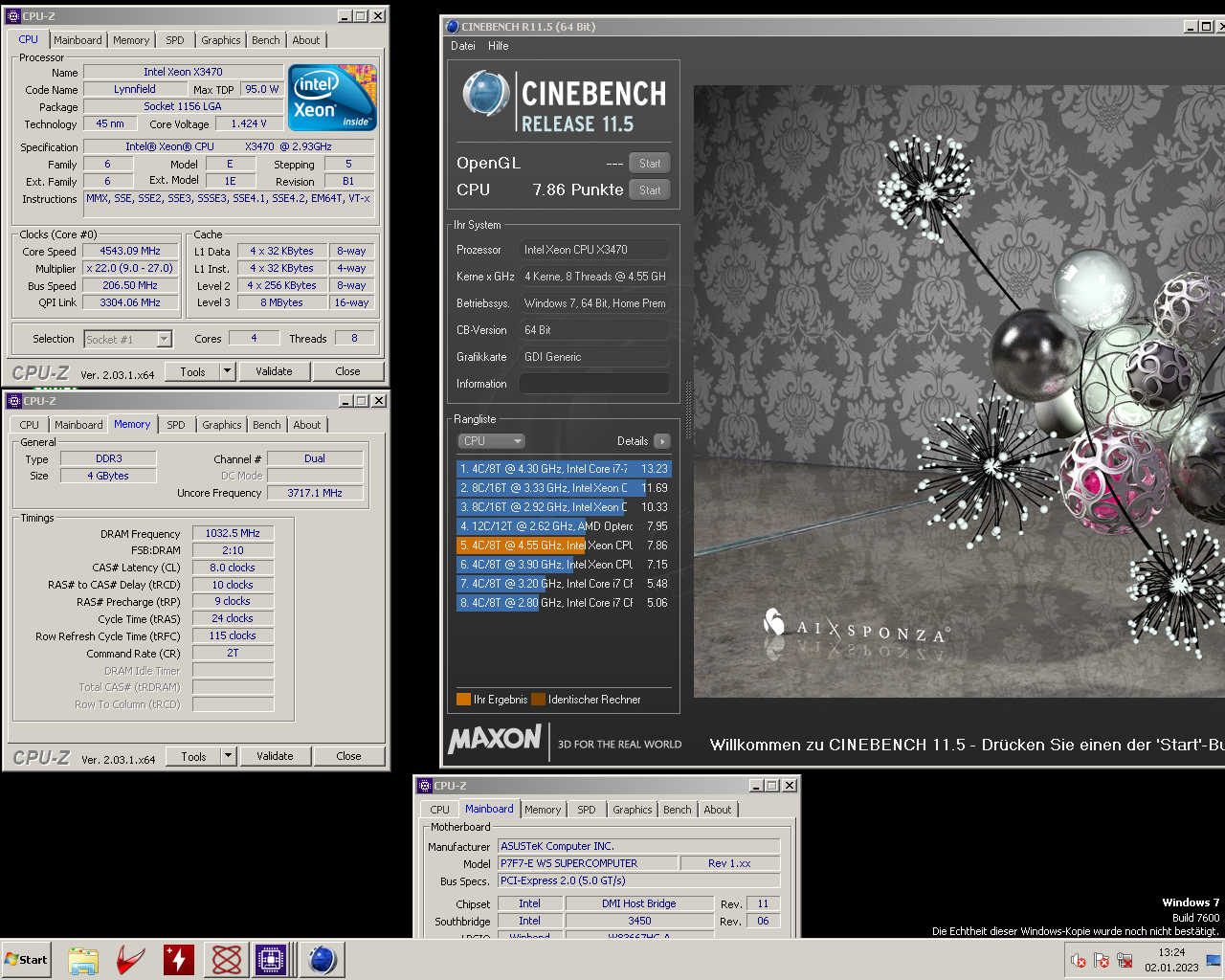This screenshot has width=1225, height=980.
Task: Switch to Bench tab in the top CPU-Z window
Action: tap(266, 40)
